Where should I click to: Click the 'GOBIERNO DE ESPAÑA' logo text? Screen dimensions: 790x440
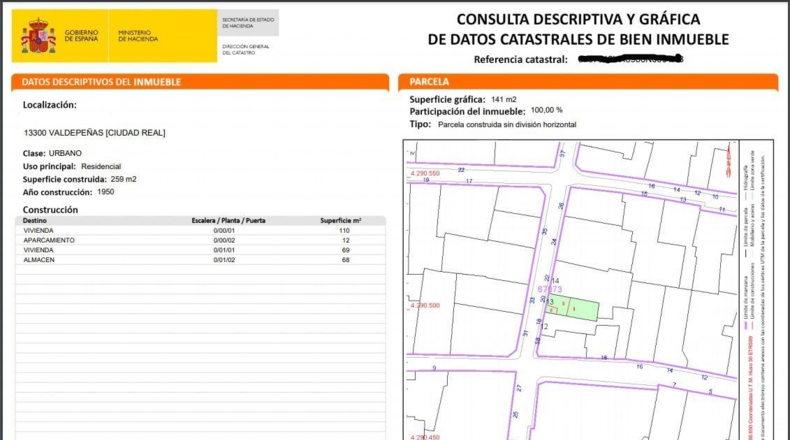[81, 36]
